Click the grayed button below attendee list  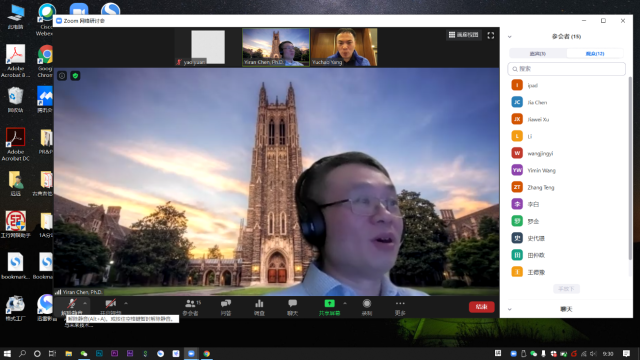(x=566, y=289)
